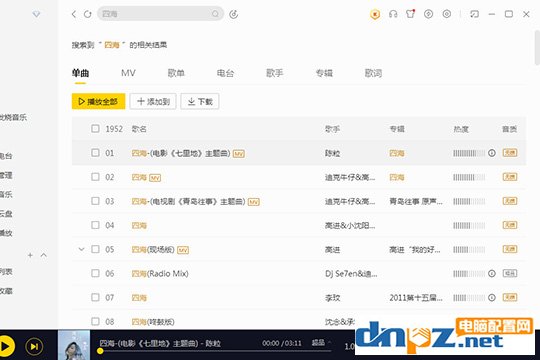
Task: Open artist 李玟 in row 07
Action: [x=332, y=298]
